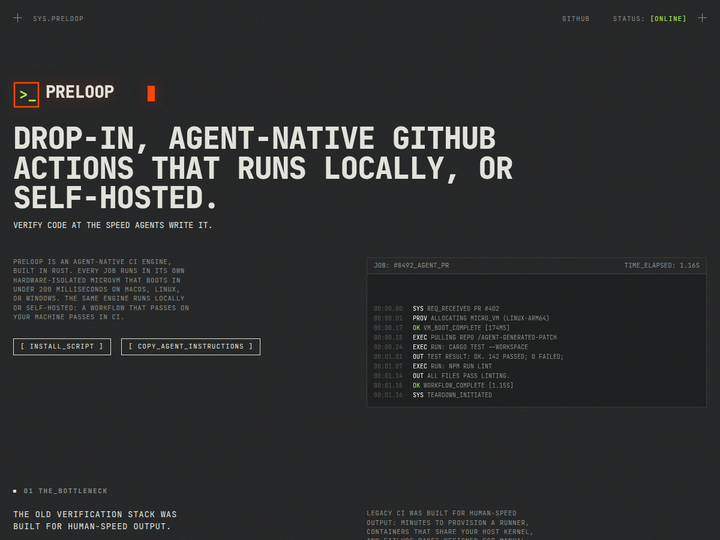
Task: Click the SYS.PRELOOP header label
Action: [x=58, y=19]
